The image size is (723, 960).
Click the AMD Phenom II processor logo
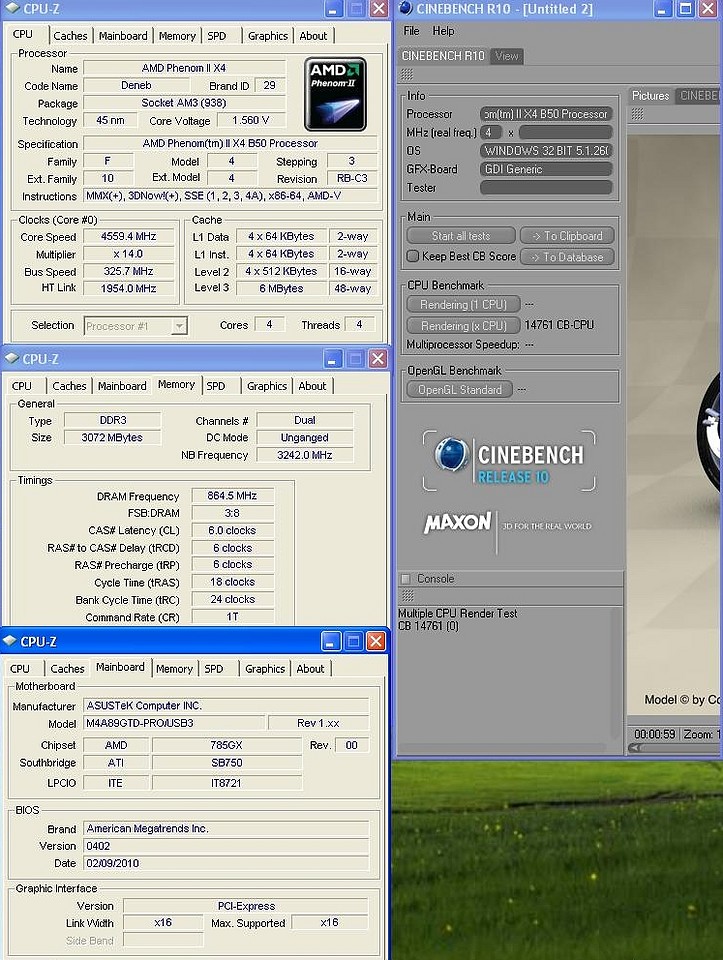click(335, 93)
